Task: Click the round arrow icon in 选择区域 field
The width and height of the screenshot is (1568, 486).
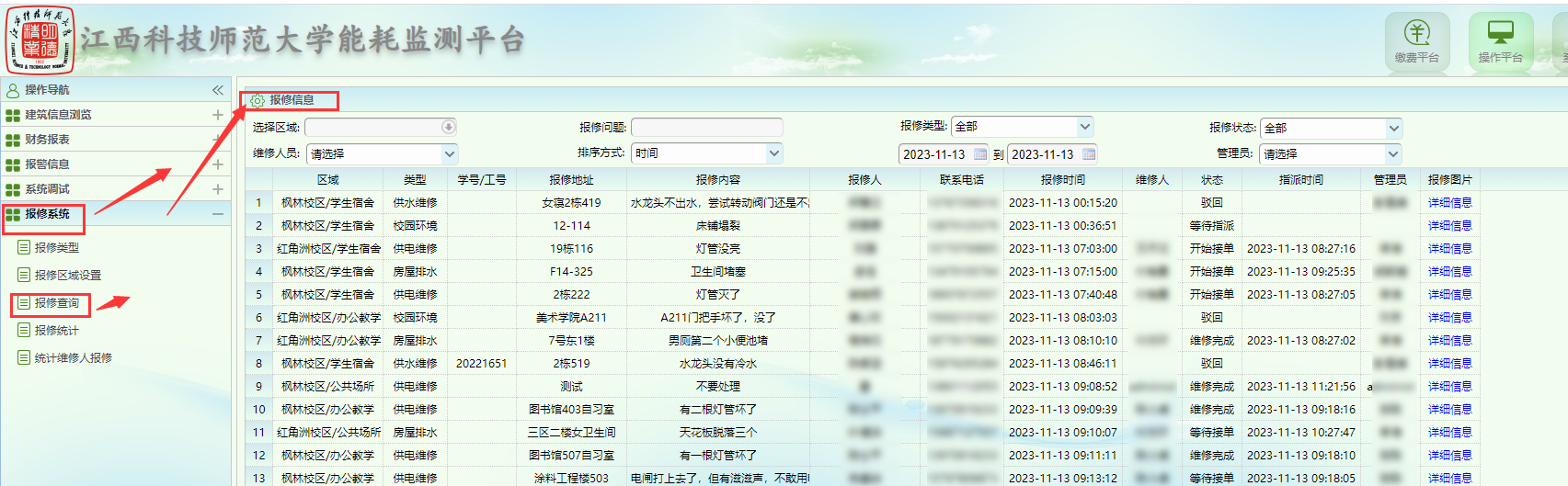Action: pos(448,127)
